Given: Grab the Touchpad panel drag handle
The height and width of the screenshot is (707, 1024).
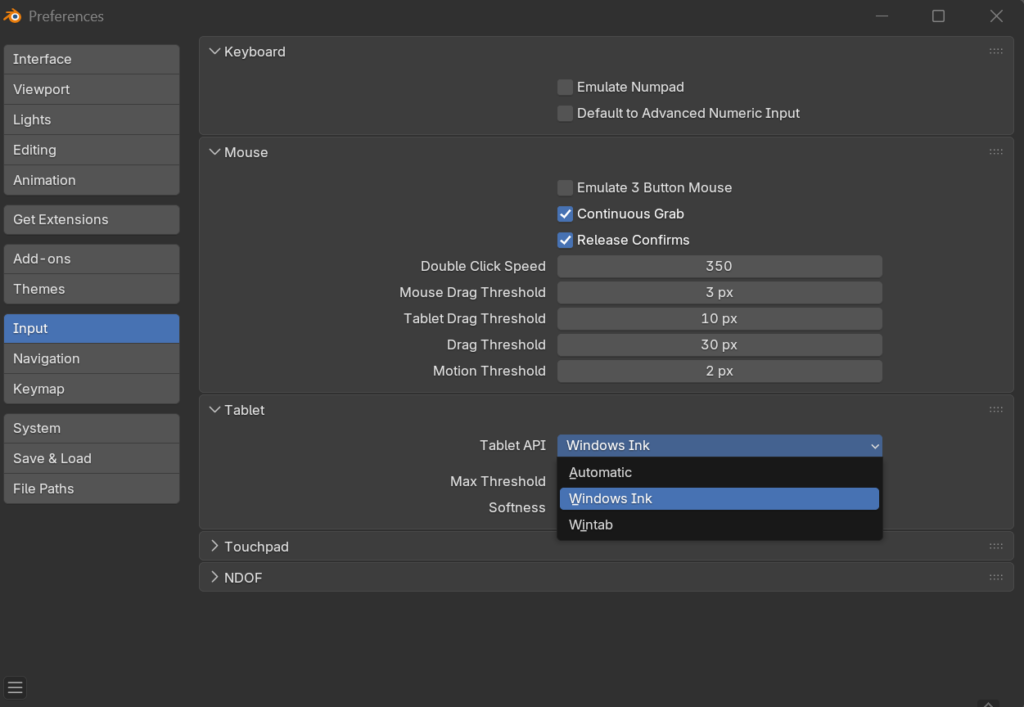Looking at the screenshot, I should click(x=995, y=547).
